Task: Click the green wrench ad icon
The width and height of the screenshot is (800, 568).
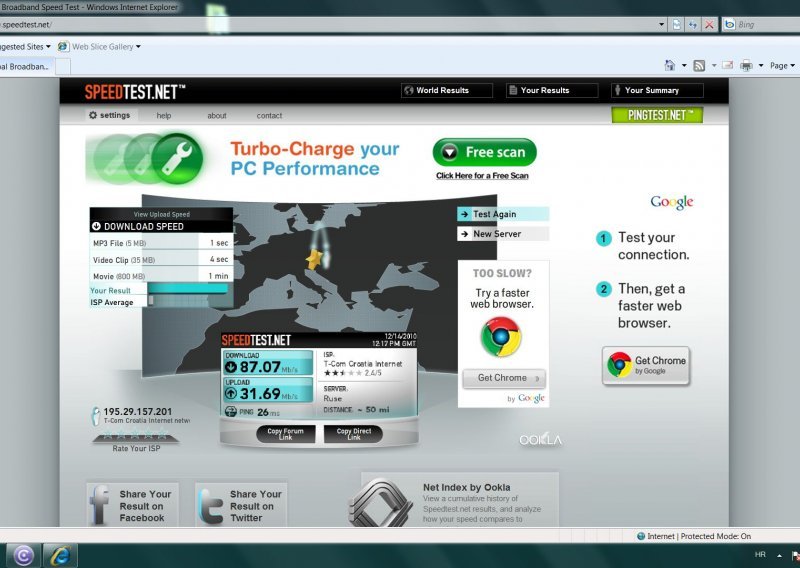Action: (x=177, y=158)
